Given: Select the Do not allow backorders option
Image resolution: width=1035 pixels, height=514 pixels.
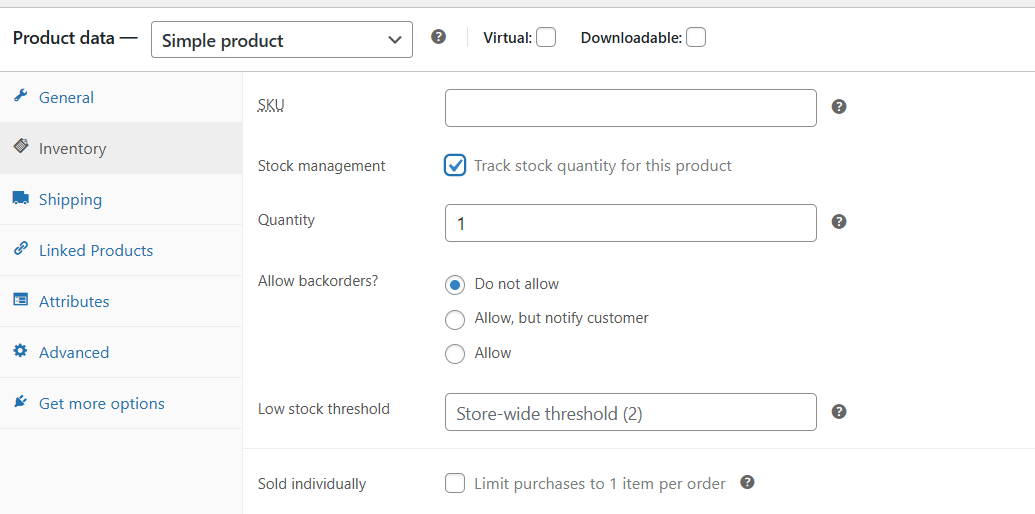Looking at the screenshot, I should 455,285.
